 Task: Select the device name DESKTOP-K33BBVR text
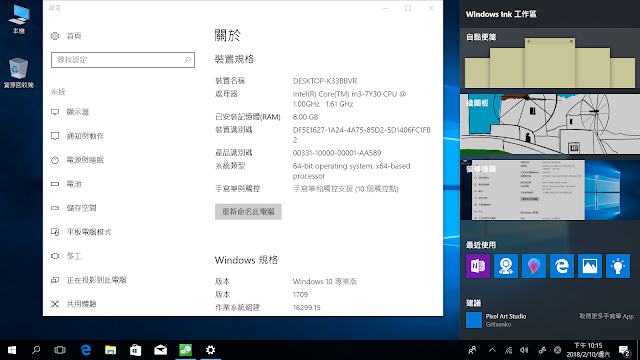(325, 81)
